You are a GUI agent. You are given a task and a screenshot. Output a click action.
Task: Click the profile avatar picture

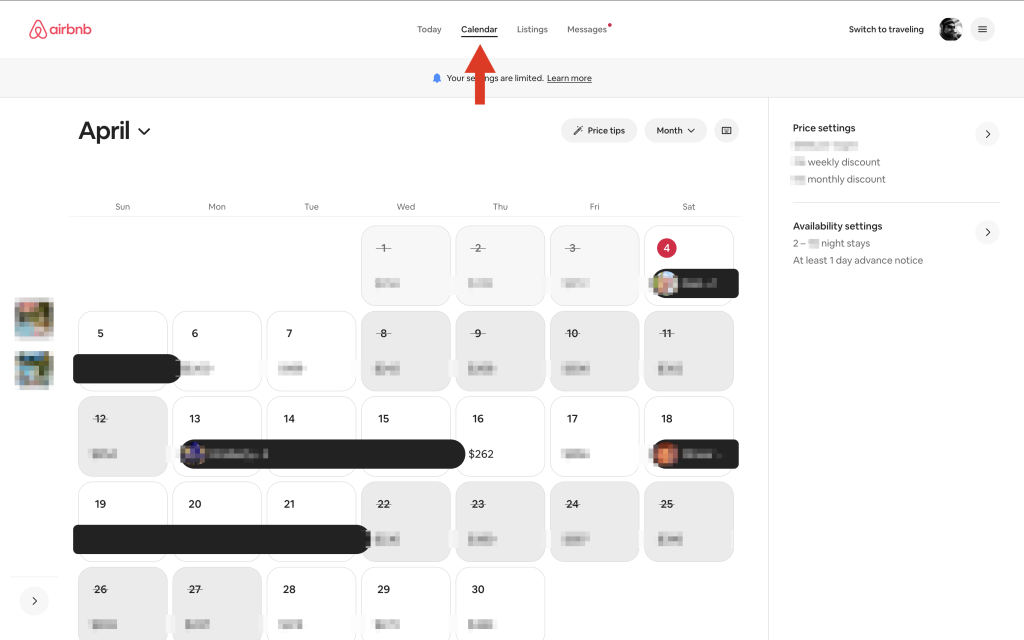950,29
